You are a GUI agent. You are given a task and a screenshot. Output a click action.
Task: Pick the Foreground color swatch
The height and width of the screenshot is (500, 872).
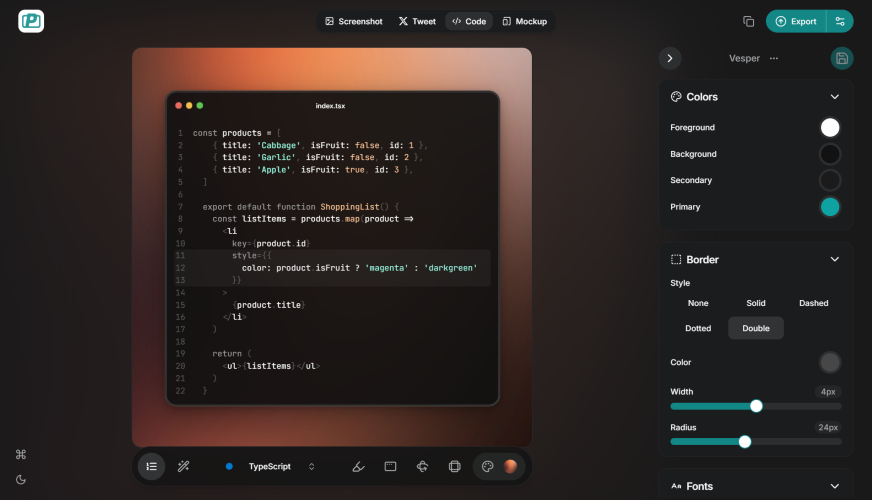pyautogui.click(x=829, y=127)
